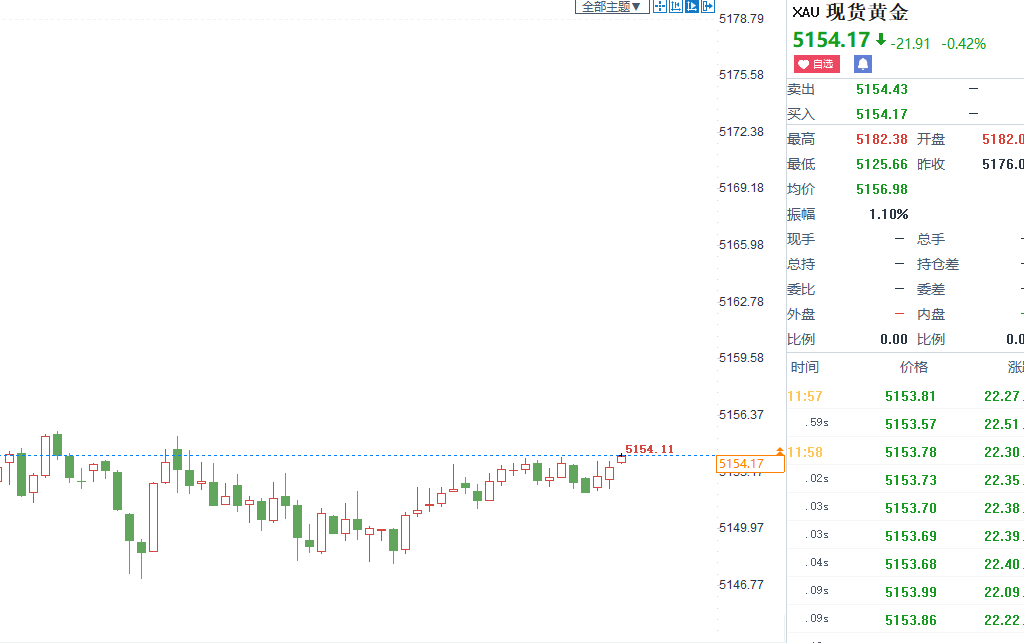Click the 5154.11 price label on chart
Screen dimensions: 1024x643
tap(649, 449)
